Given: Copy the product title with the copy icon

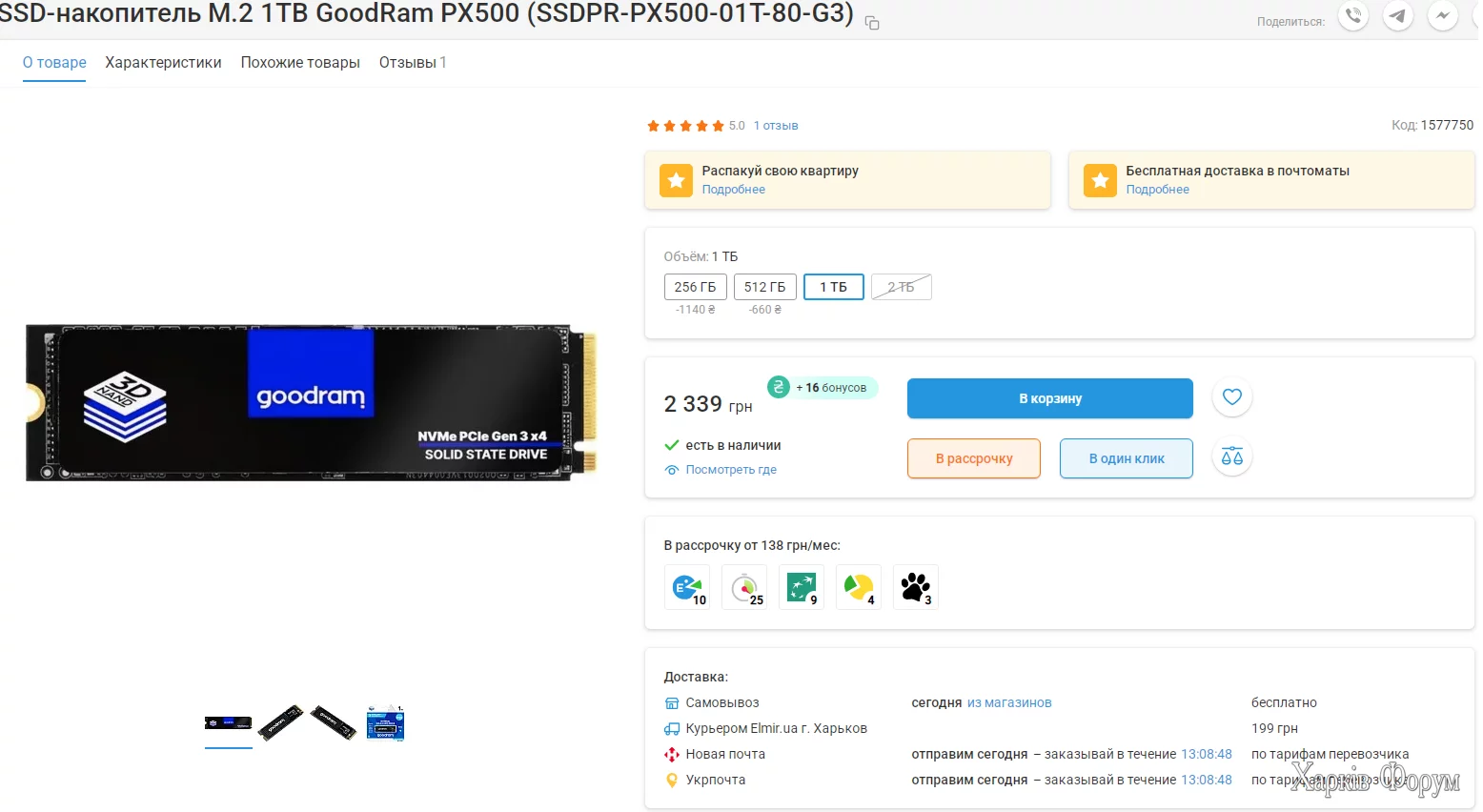Looking at the screenshot, I should (x=872, y=23).
